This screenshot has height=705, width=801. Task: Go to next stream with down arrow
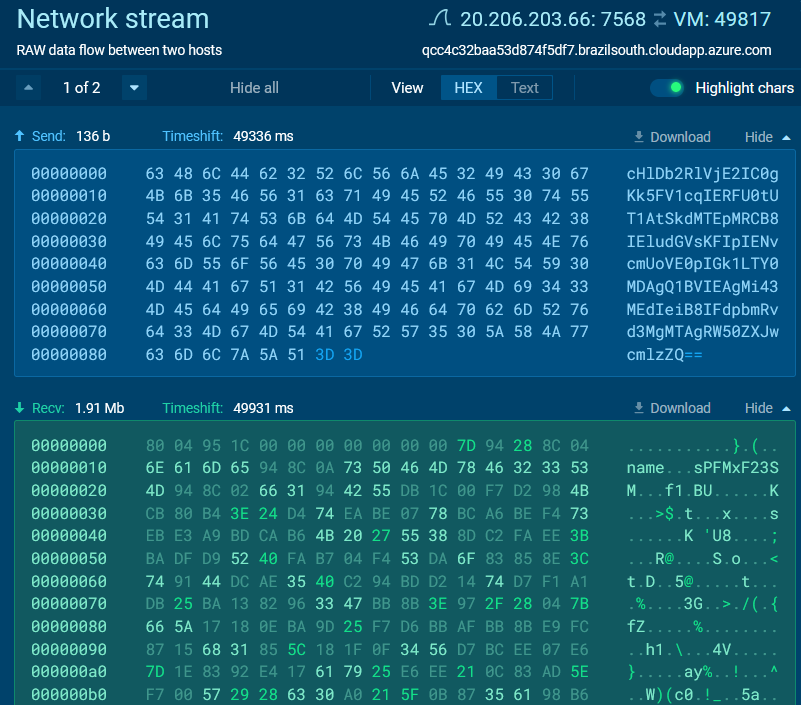click(134, 88)
